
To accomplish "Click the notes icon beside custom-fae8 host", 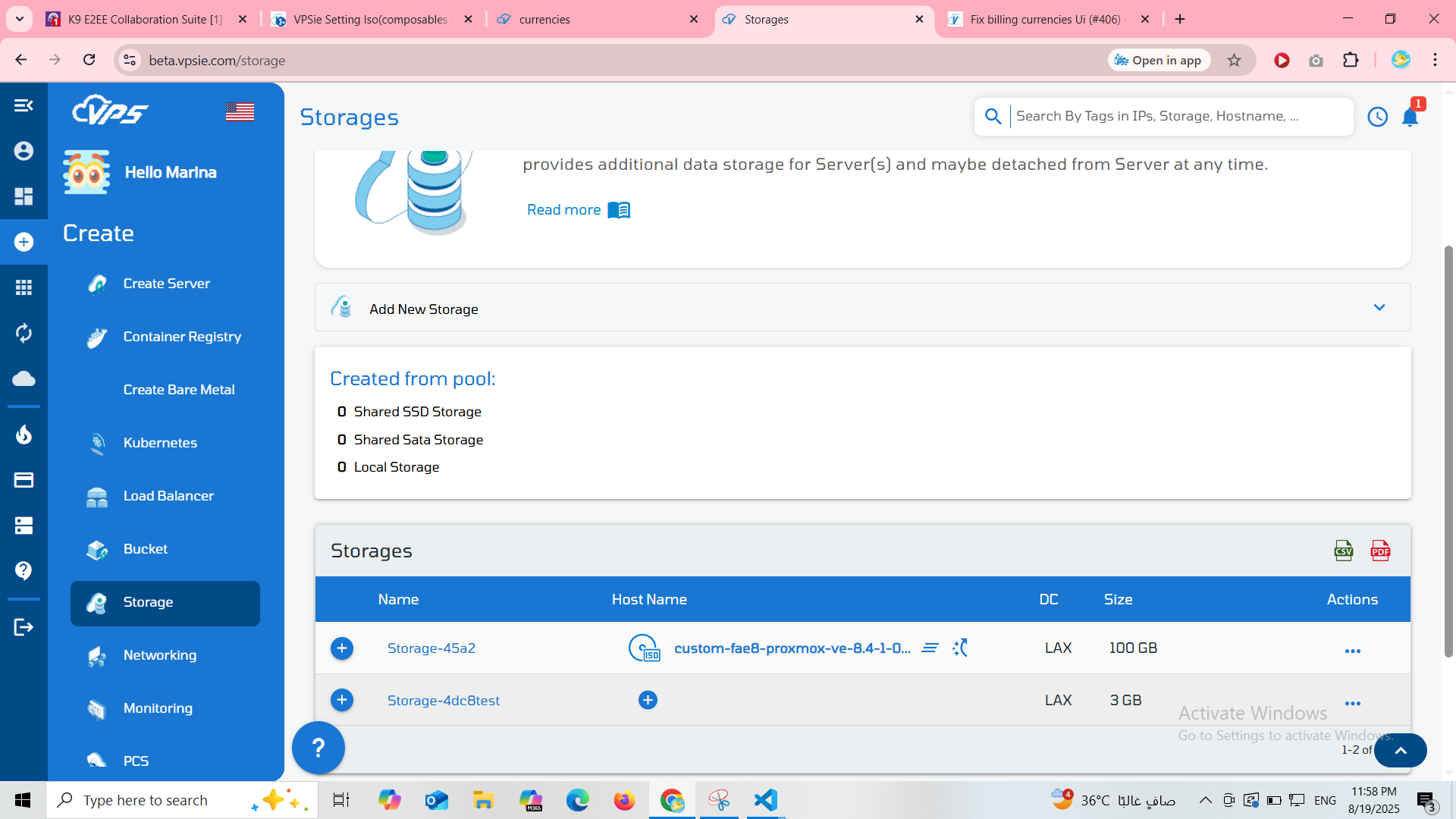I will pos(930,648).
